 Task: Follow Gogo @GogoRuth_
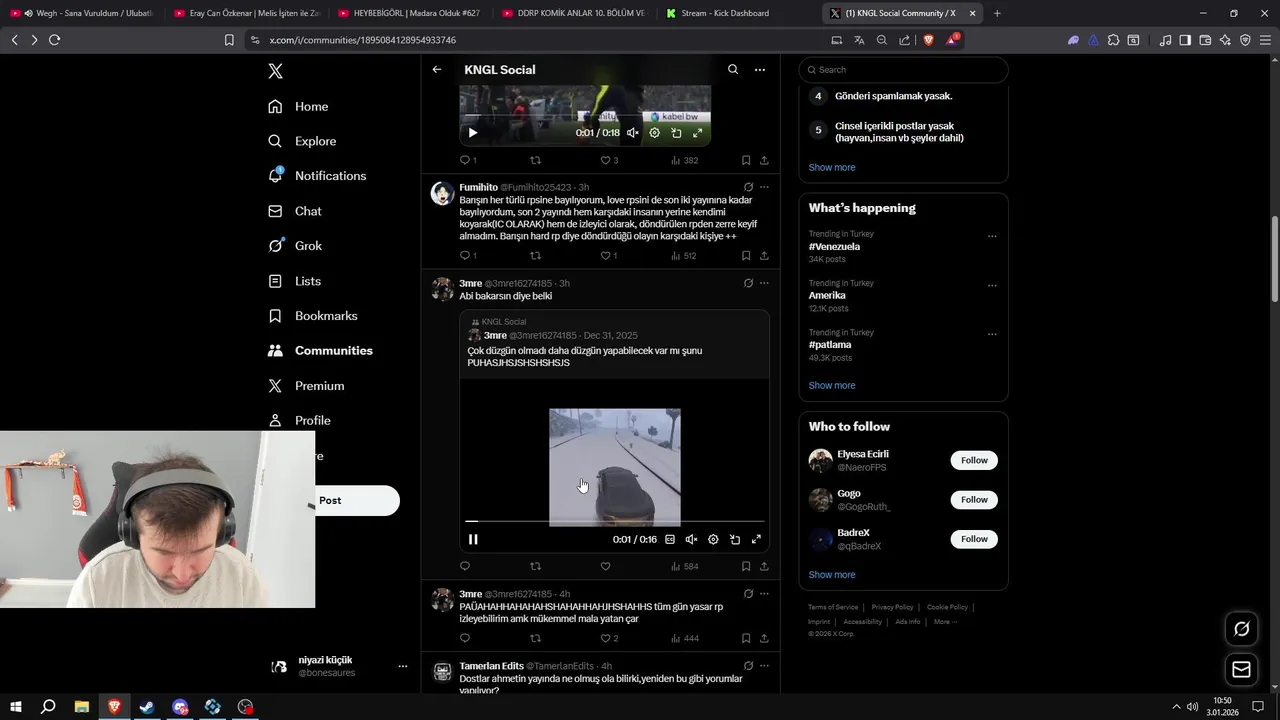pyautogui.click(x=974, y=500)
